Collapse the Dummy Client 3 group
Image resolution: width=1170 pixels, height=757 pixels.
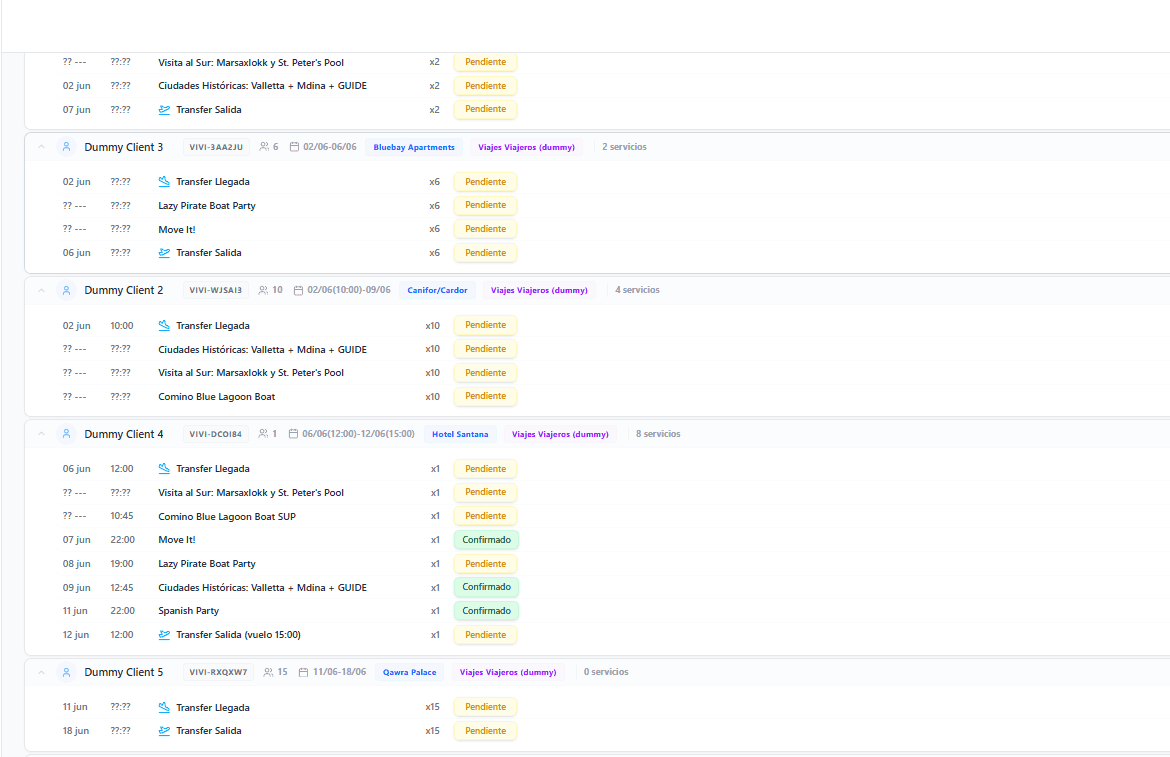(41, 147)
